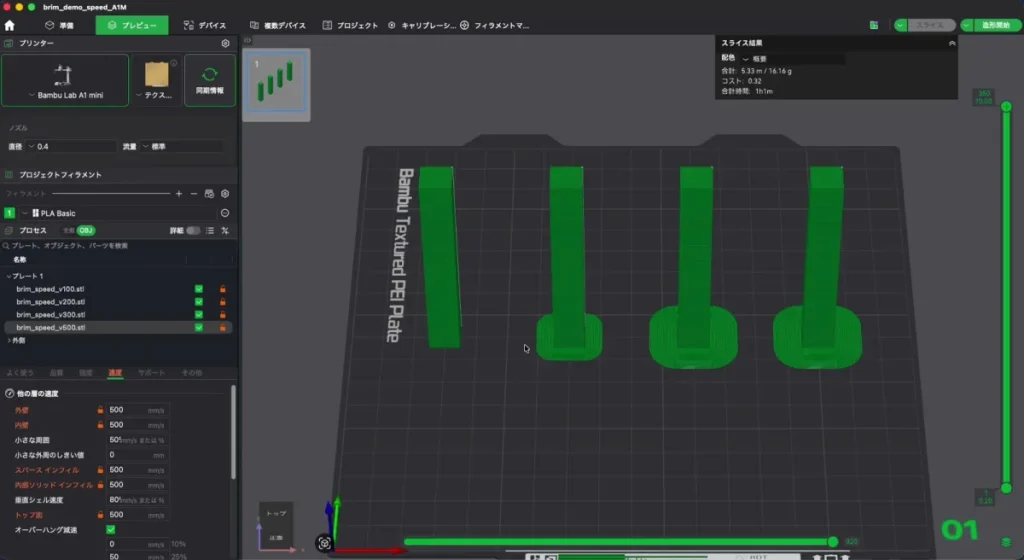Open printer settings gear in プリンター header
This screenshot has height=560, width=1024.
tap(225, 43)
